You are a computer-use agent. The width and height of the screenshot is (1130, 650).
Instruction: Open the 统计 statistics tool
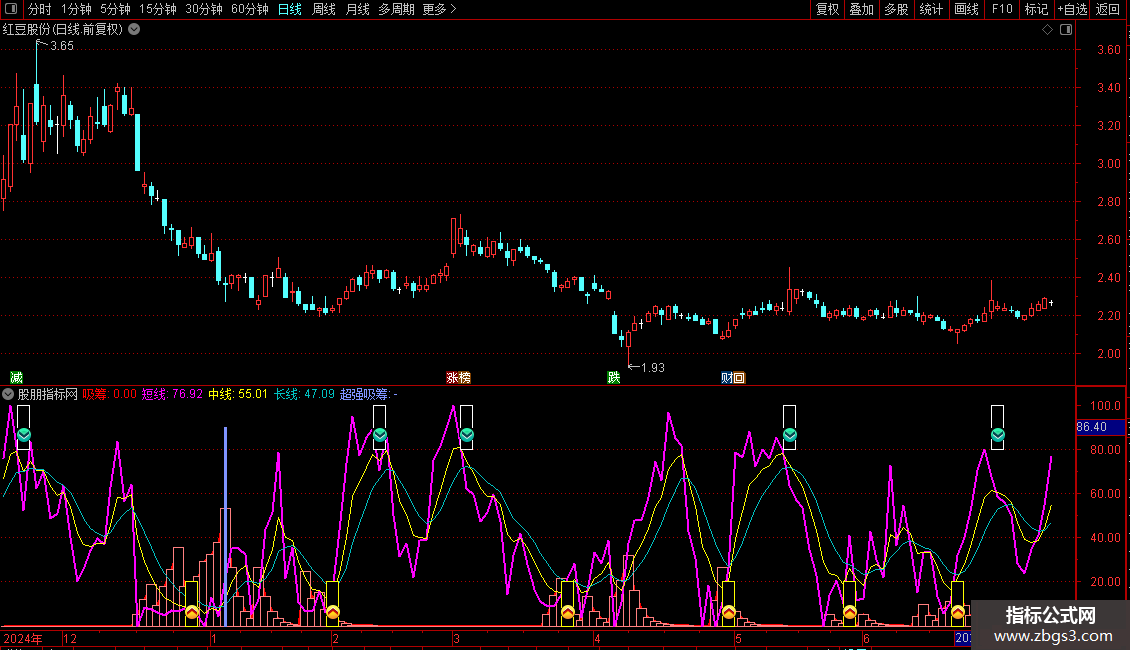pos(931,9)
